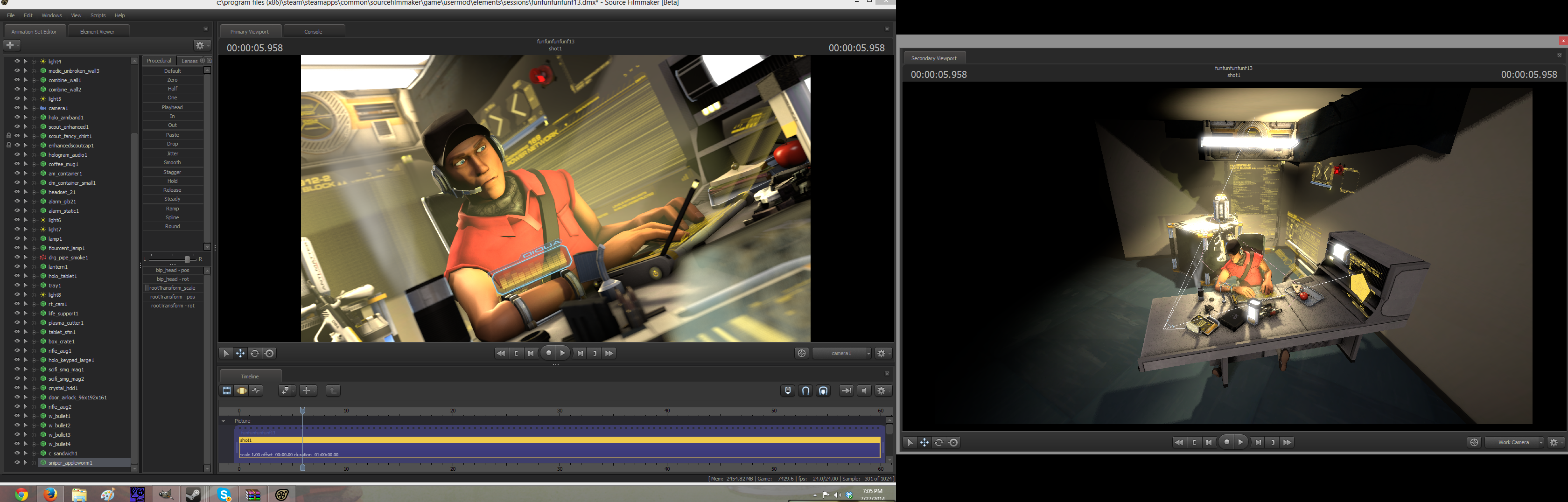The width and height of the screenshot is (1568, 502).
Task: Click the Paste preset button
Action: pos(173,134)
